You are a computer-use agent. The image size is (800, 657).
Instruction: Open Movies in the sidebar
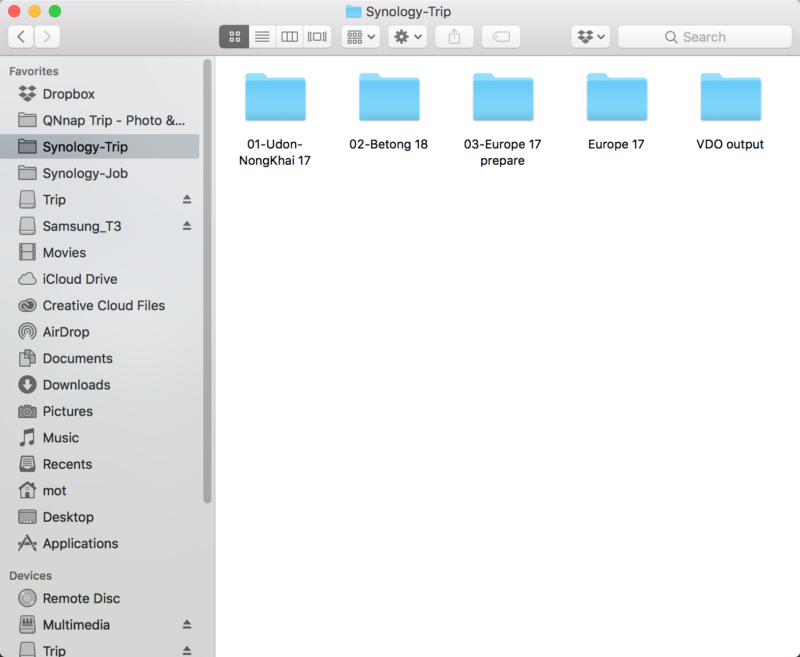pos(100,252)
